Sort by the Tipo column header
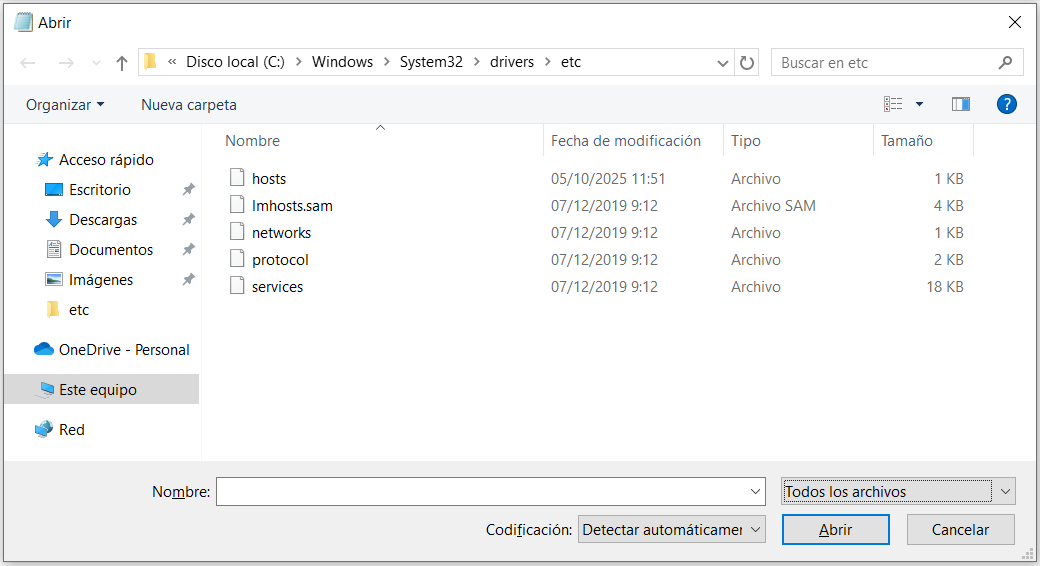This screenshot has height=566, width=1040. click(x=746, y=141)
